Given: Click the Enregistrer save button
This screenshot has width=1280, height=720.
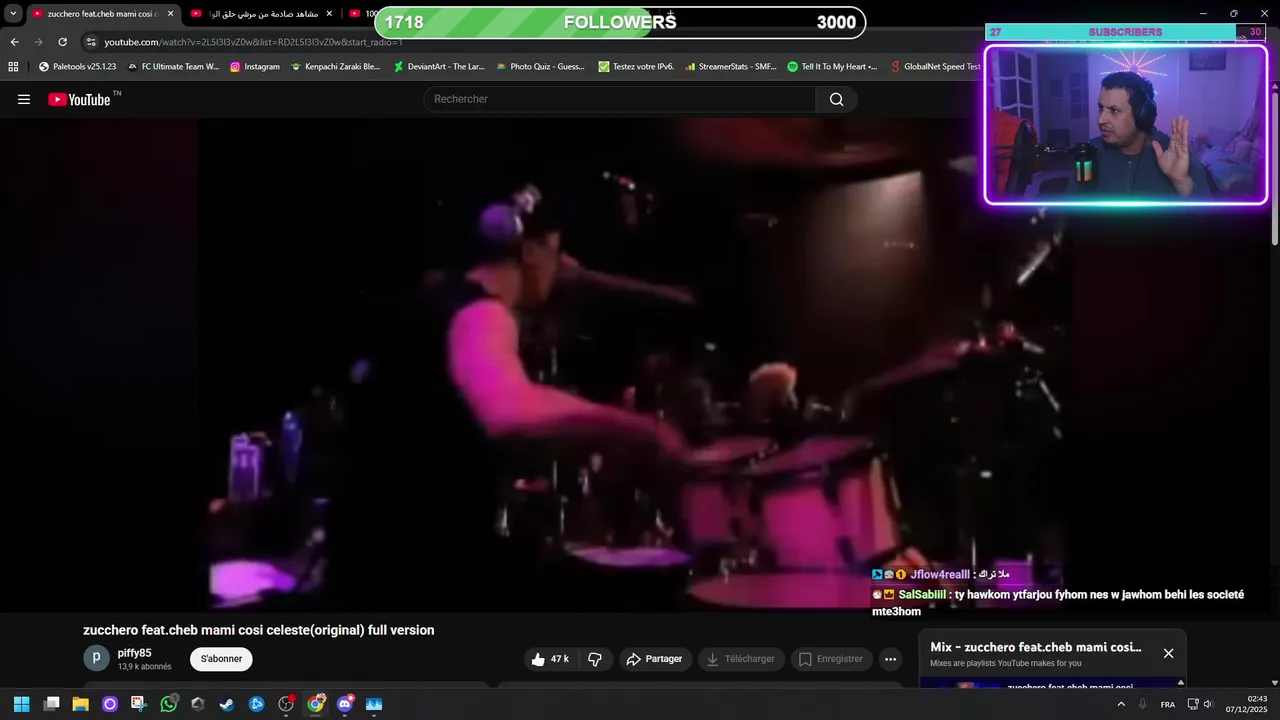Looking at the screenshot, I should click(830, 659).
